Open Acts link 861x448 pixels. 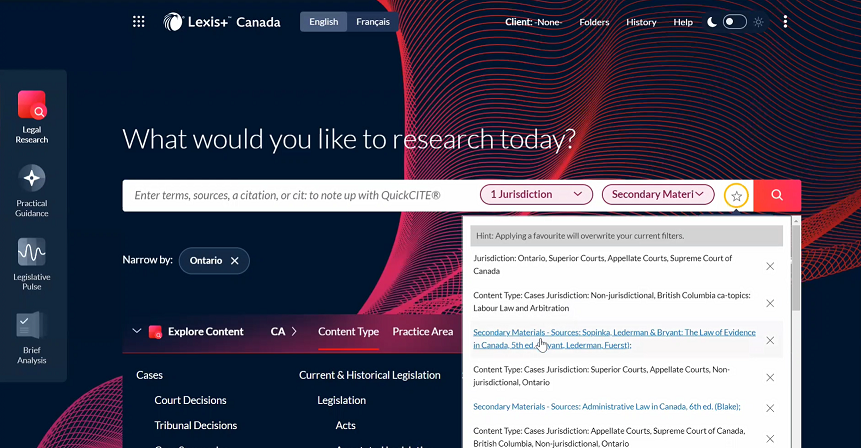click(x=345, y=425)
